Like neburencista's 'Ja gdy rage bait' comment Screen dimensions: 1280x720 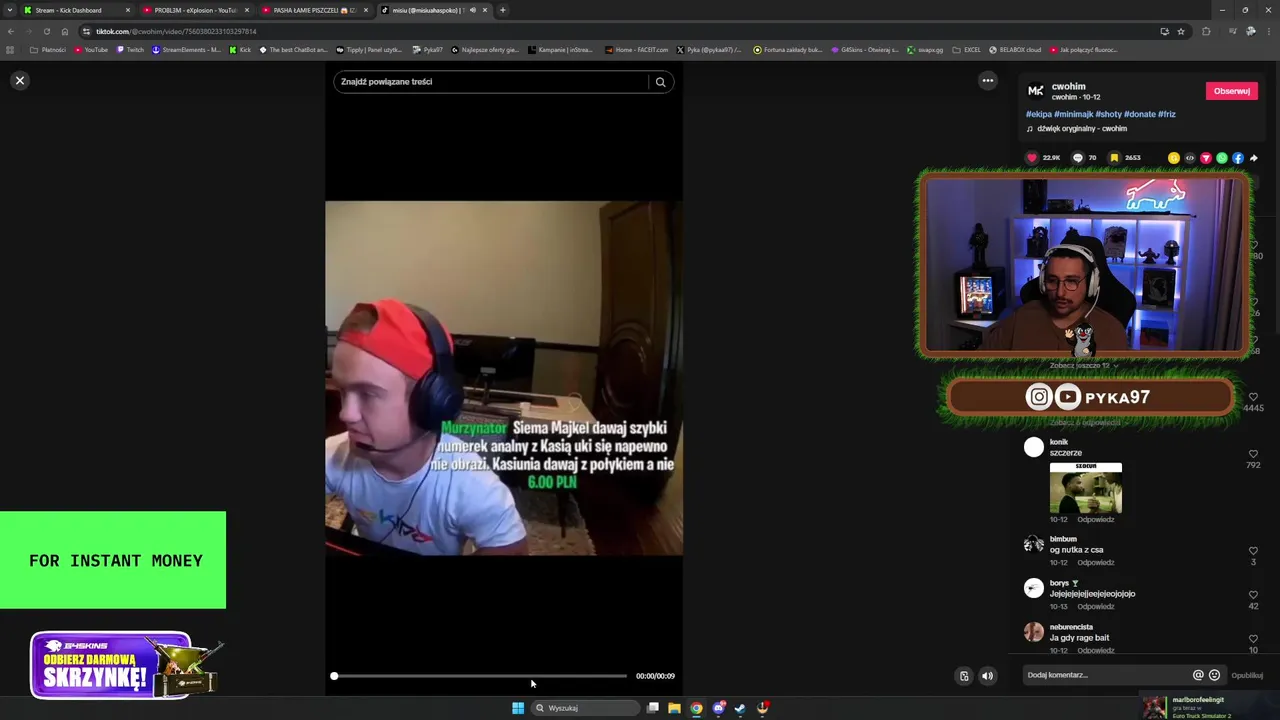pyautogui.click(x=1253, y=638)
